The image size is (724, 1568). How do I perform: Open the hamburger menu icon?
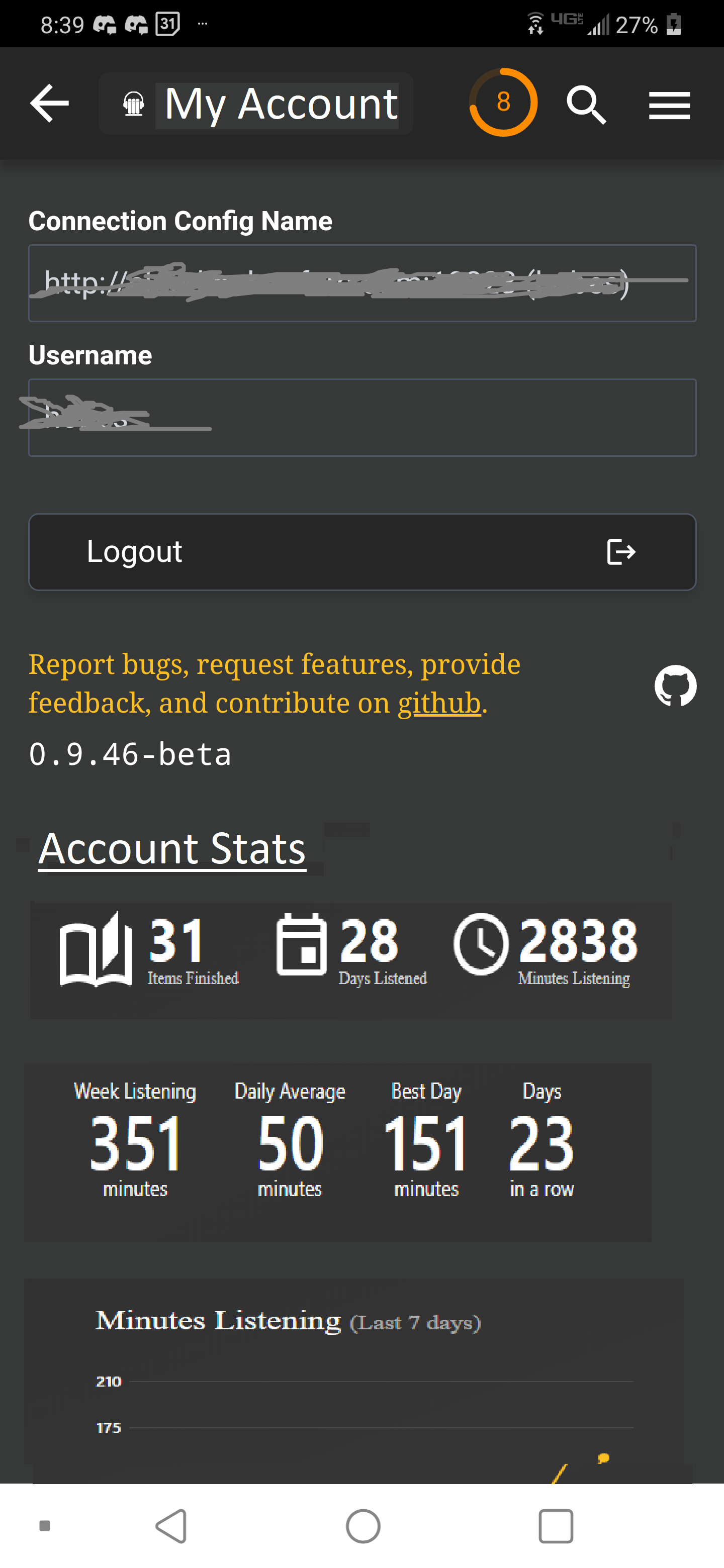(x=669, y=106)
